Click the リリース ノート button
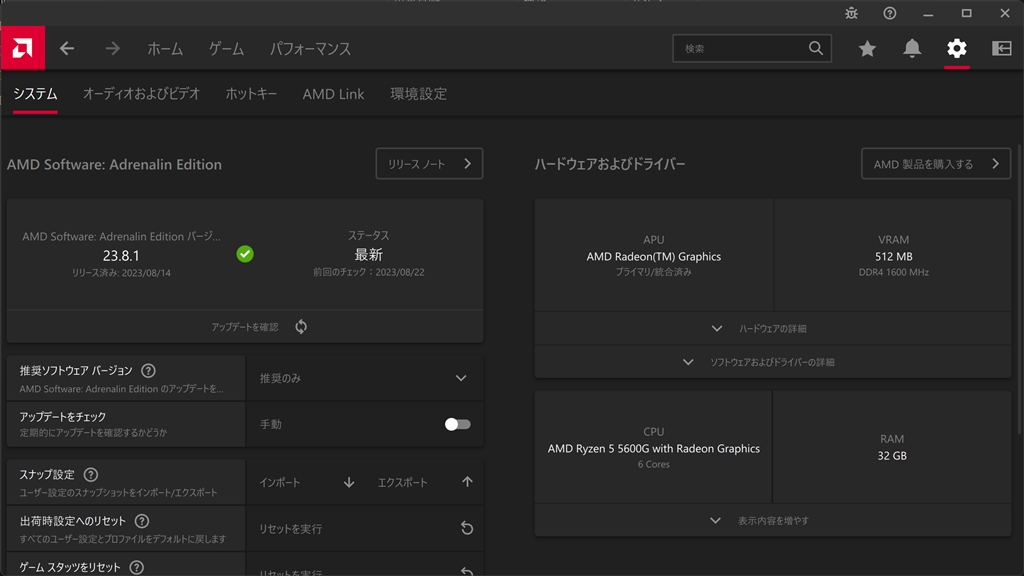The image size is (1024, 576). click(x=429, y=164)
